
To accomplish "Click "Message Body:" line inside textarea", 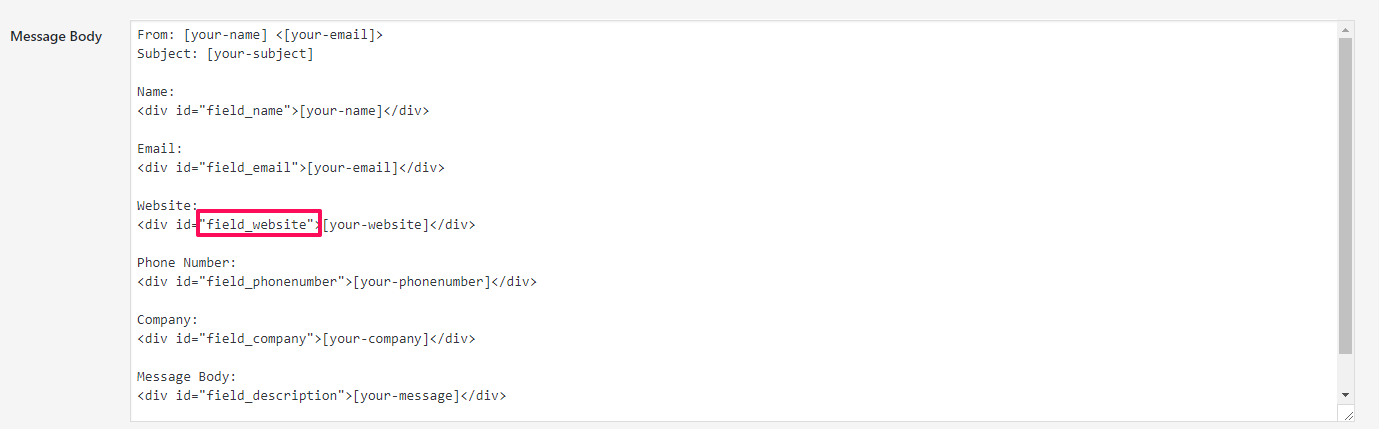I will click(x=187, y=376).
